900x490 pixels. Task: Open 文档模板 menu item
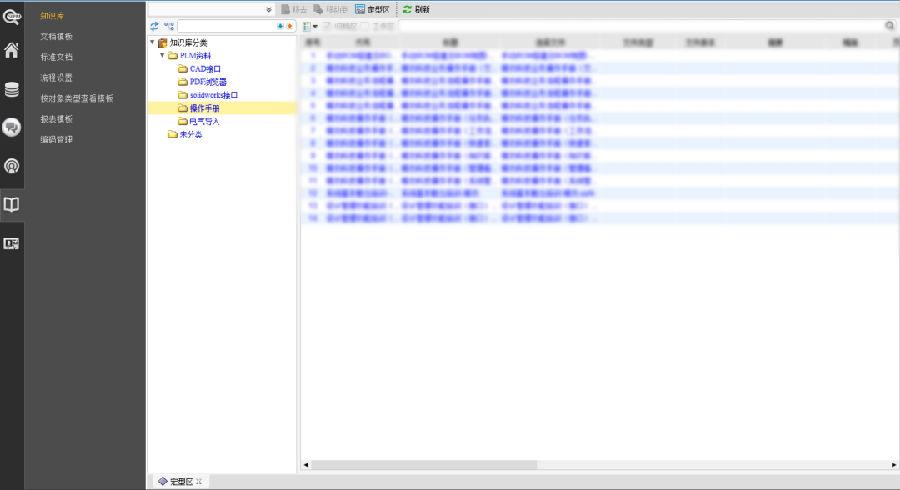(56, 36)
